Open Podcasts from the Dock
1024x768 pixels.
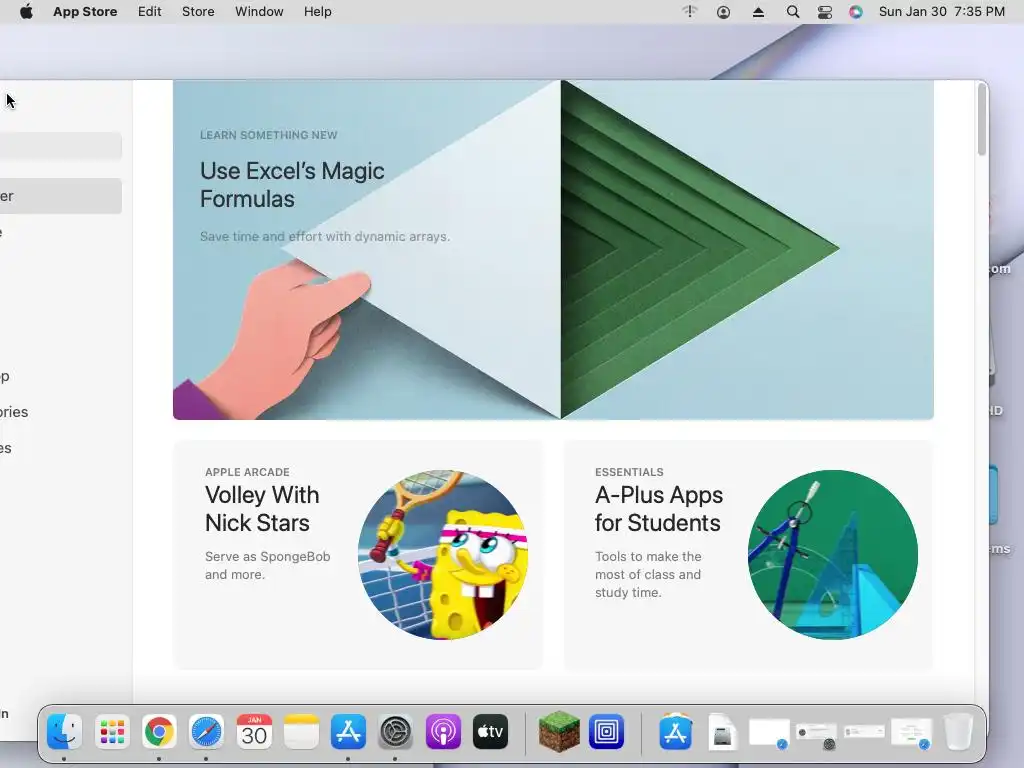(x=443, y=732)
